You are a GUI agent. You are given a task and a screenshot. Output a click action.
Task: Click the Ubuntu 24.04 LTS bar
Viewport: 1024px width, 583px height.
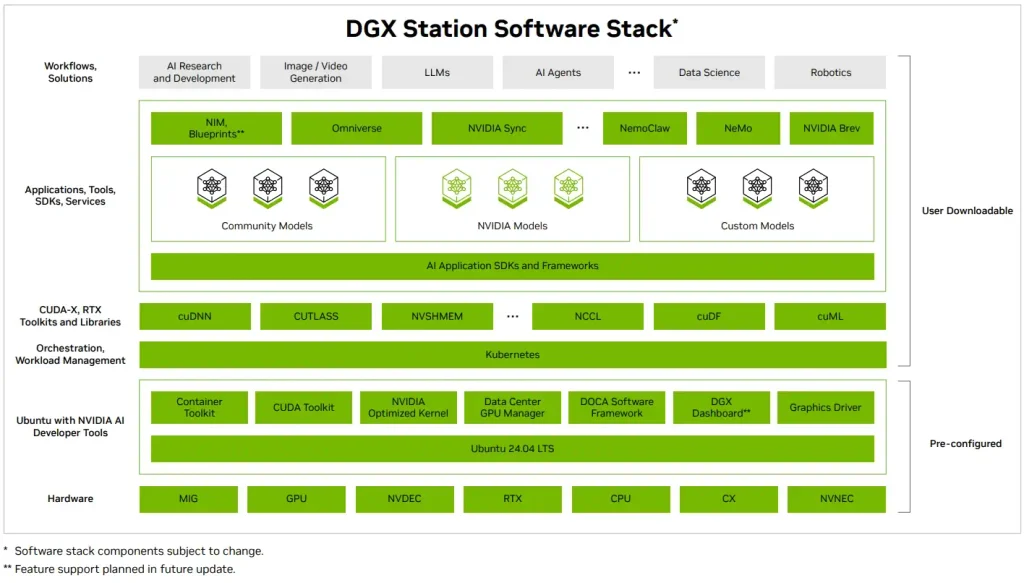pyautogui.click(x=513, y=449)
